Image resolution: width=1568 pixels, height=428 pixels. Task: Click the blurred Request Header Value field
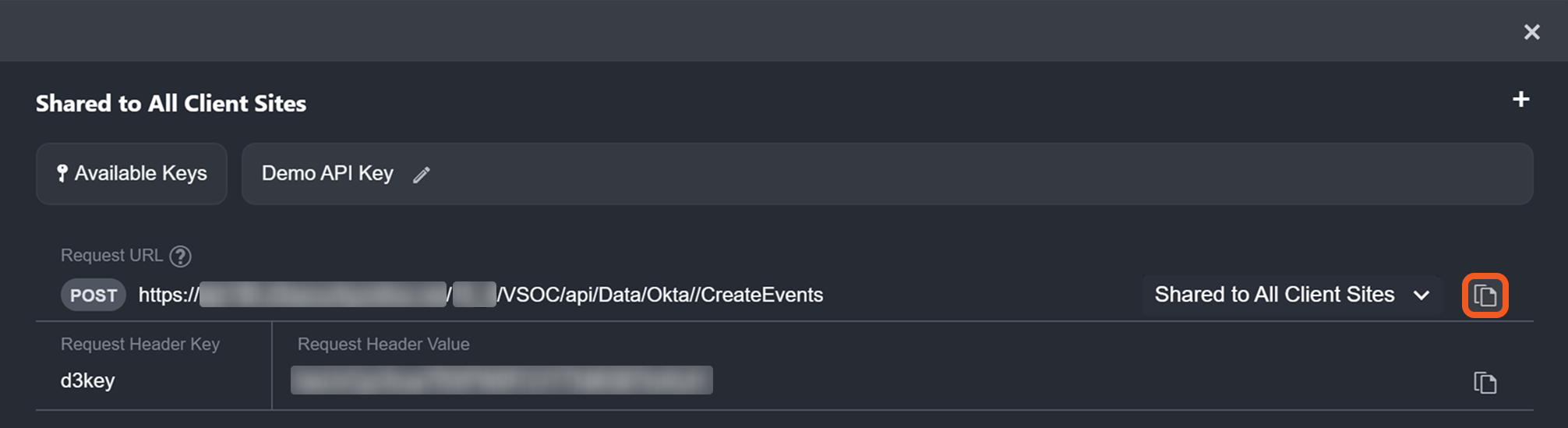pyautogui.click(x=501, y=380)
